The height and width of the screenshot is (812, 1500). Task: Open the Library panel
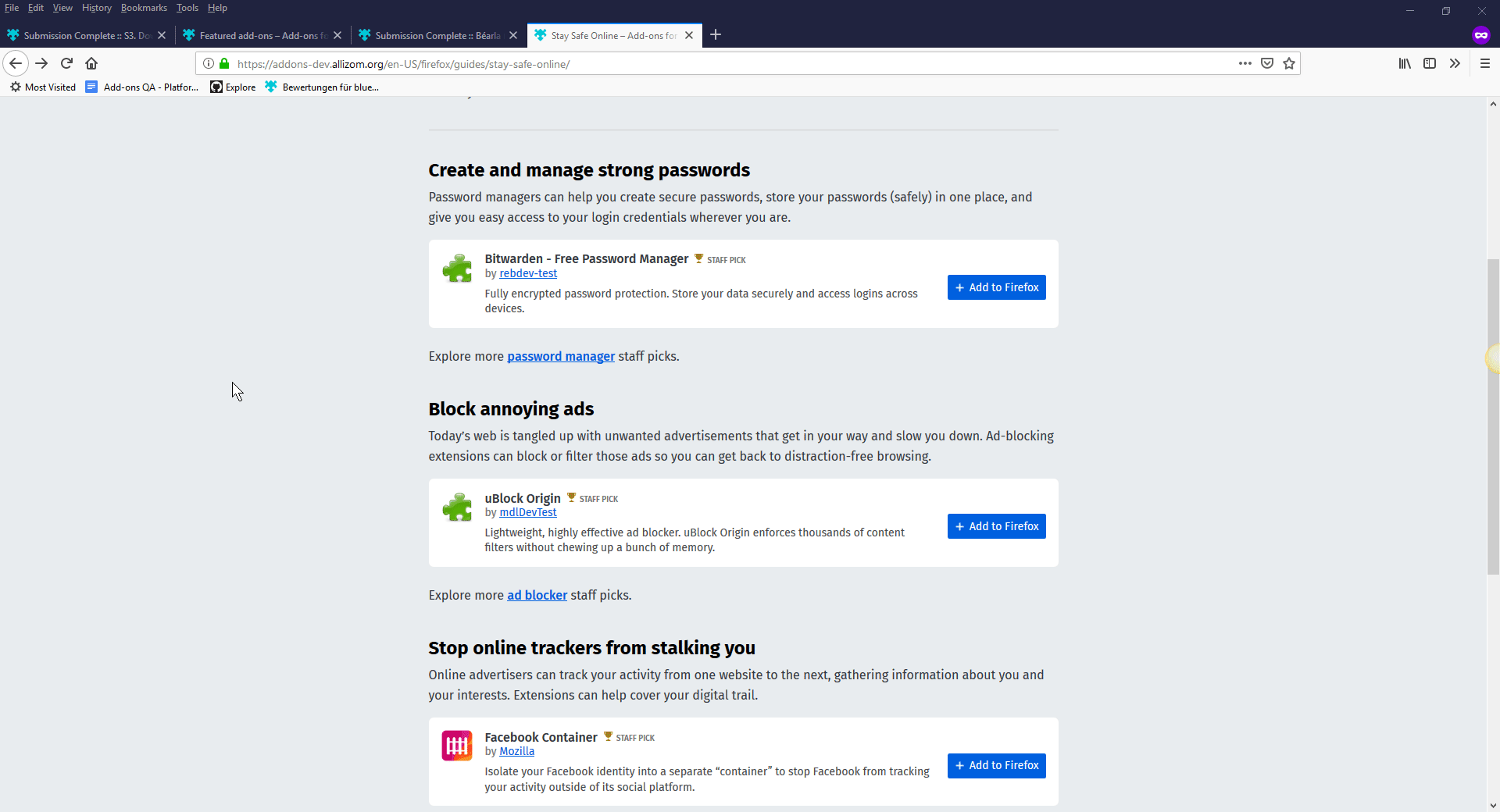coord(1405,63)
